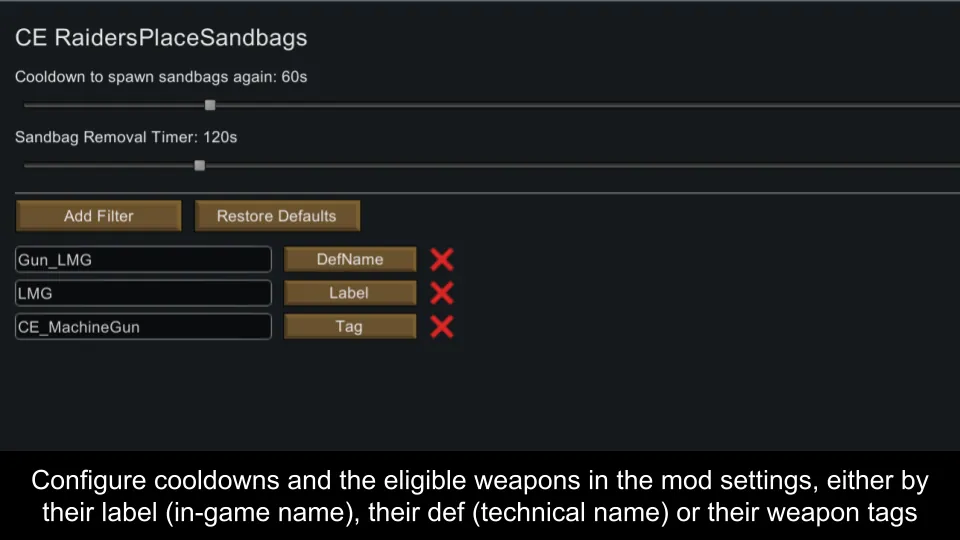This screenshot has width=960, height=540.
Task: Click red X beside CE_MachineGun tag filter
Action: pos(442,327)
